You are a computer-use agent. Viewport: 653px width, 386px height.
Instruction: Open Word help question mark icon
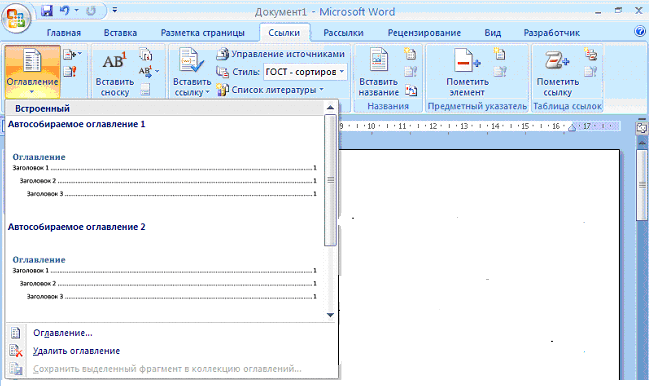click(640, 32)
